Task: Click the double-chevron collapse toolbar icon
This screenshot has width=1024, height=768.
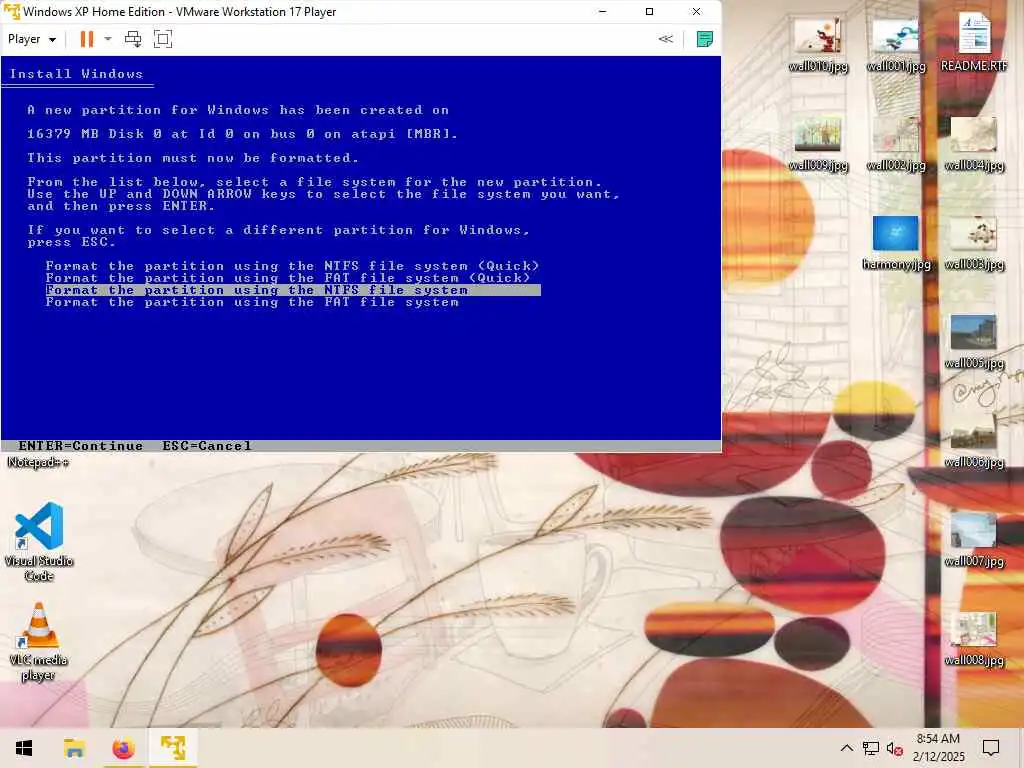Action: [665, 39]
